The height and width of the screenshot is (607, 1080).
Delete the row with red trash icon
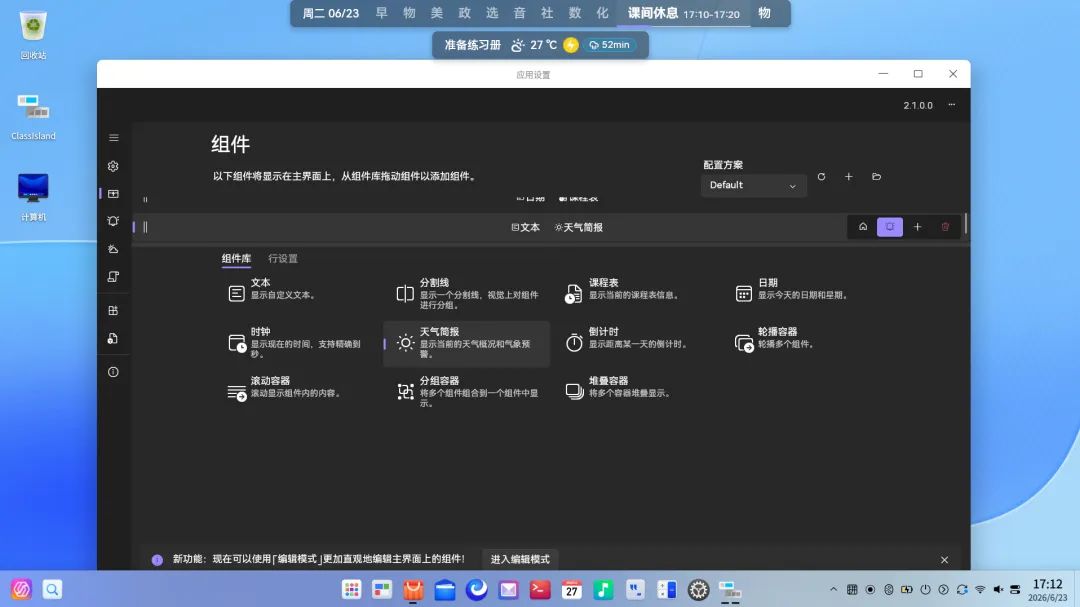click(945, 227)
